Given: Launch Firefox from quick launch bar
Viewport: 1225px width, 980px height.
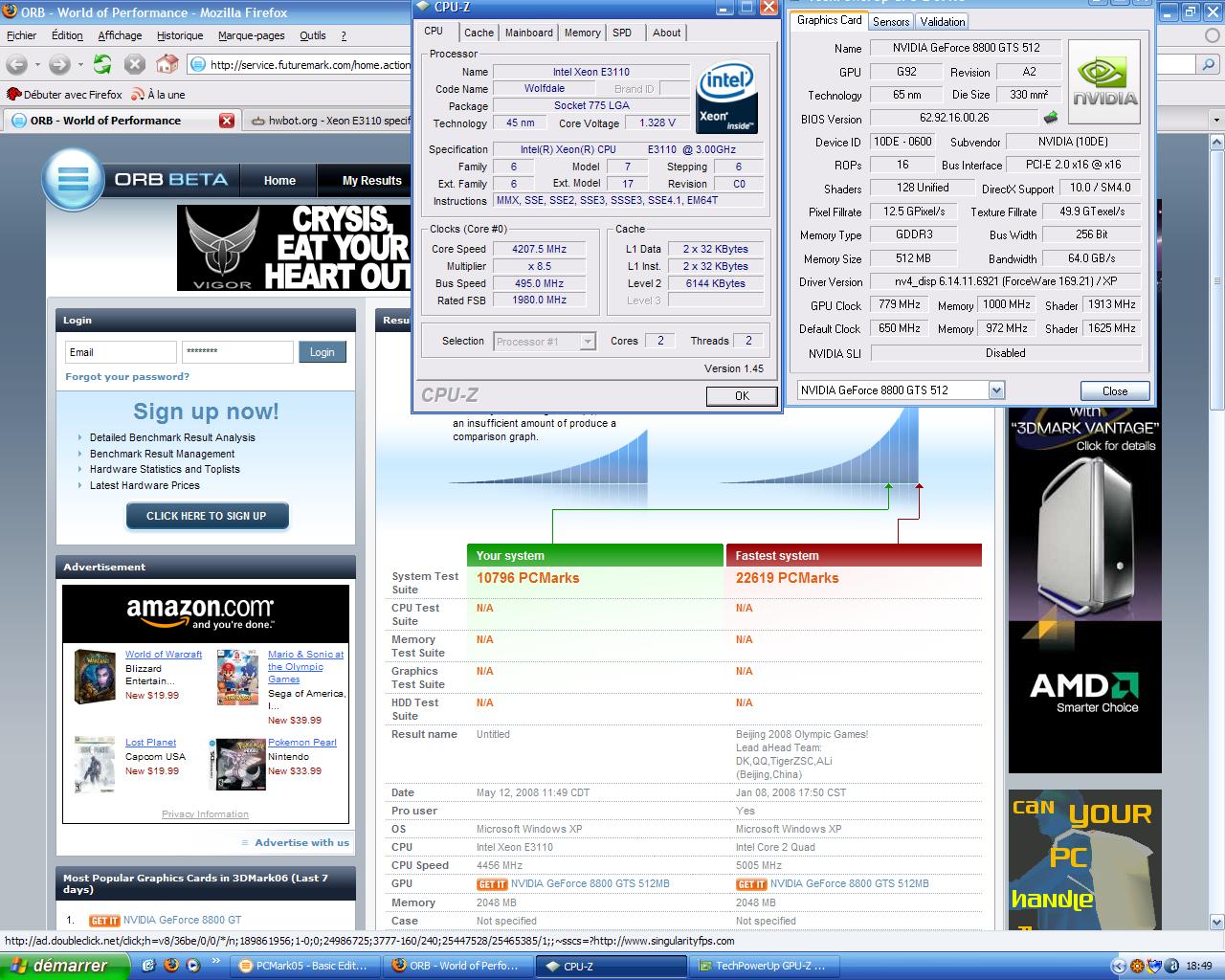Looking at the screenshot, I should pyautogui.click(x=171, y=966).
